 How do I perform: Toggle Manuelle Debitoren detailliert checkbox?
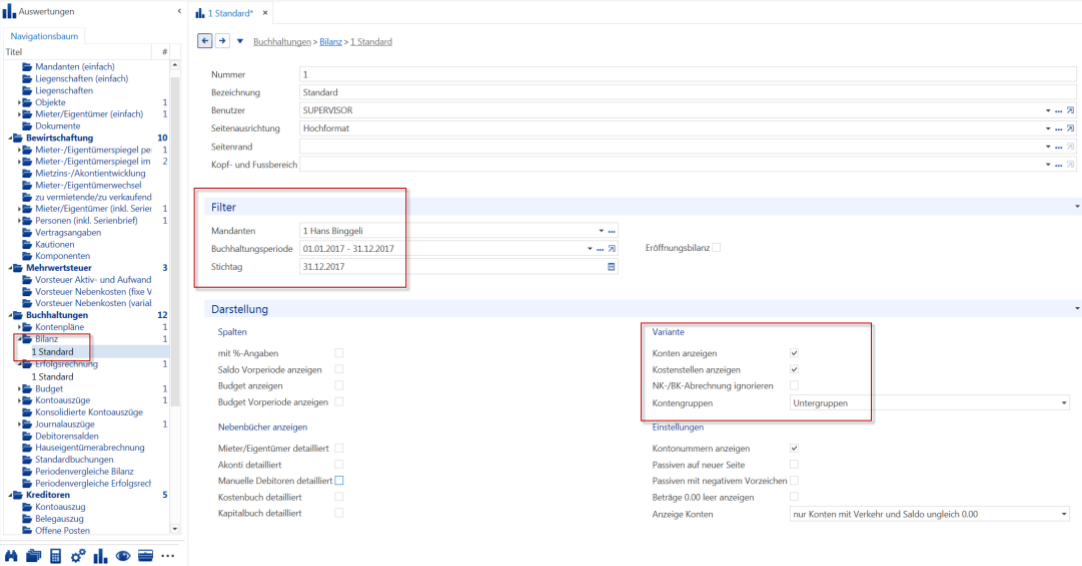pos(339,480)
